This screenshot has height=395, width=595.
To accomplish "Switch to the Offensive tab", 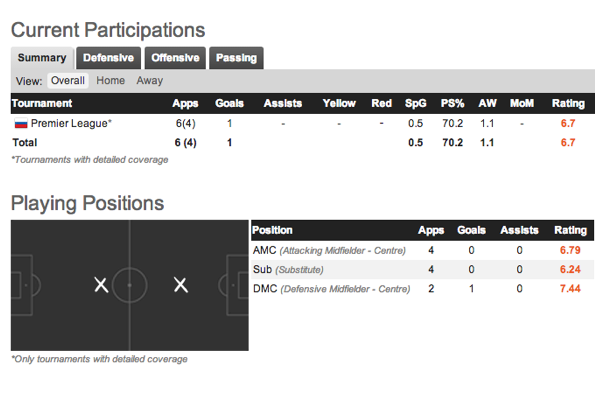I will [175, 58].
